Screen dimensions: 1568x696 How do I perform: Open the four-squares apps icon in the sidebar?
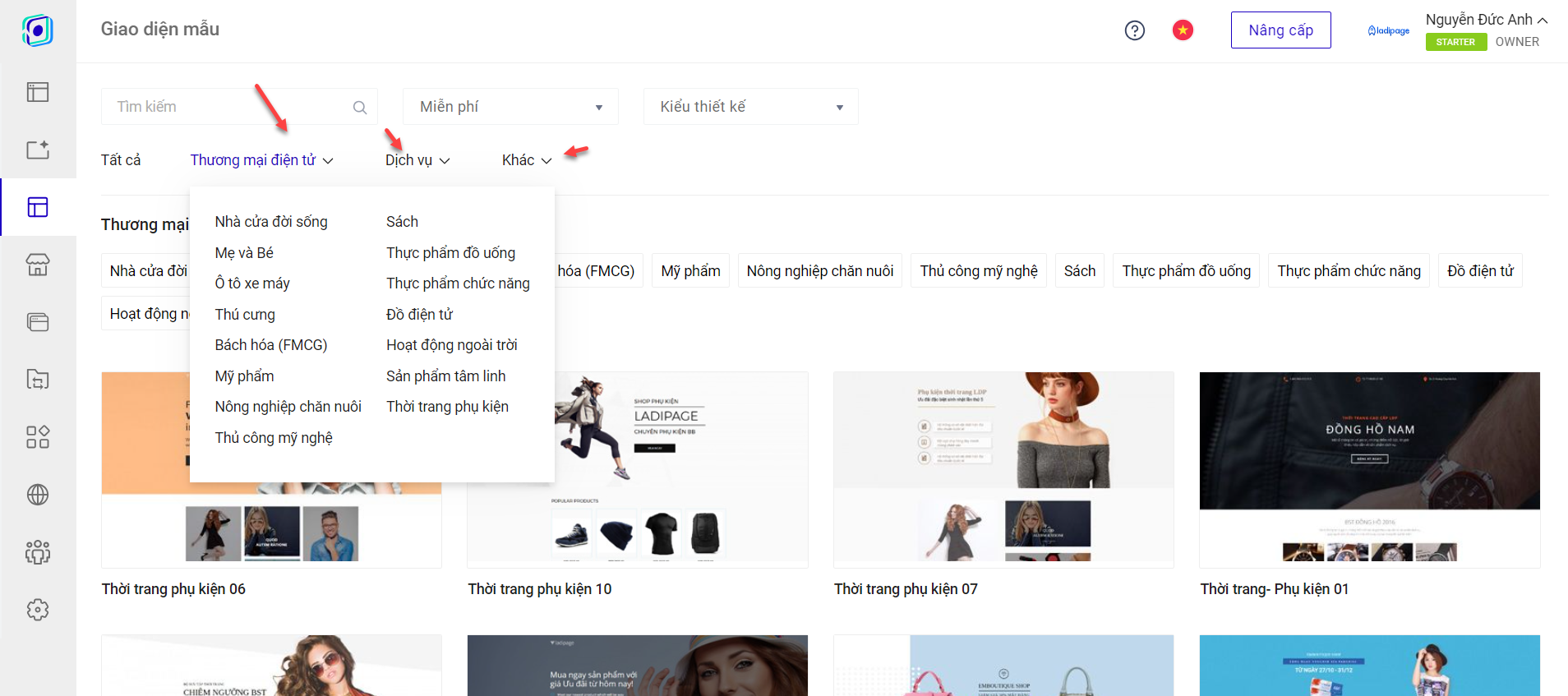pos(38,437)
